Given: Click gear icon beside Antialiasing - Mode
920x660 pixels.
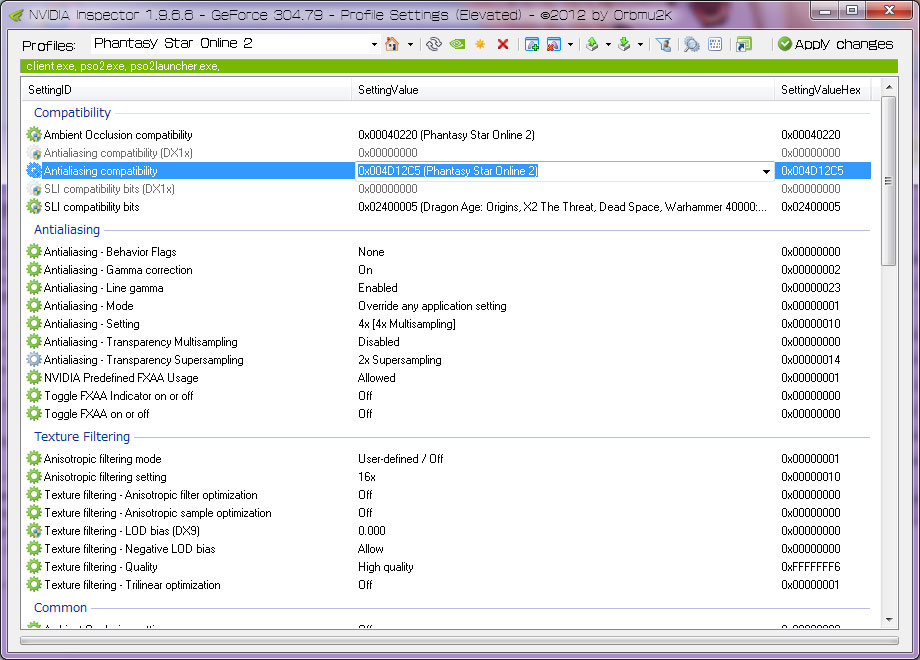Looking at the screenshot, I should (x=34, y=306).
